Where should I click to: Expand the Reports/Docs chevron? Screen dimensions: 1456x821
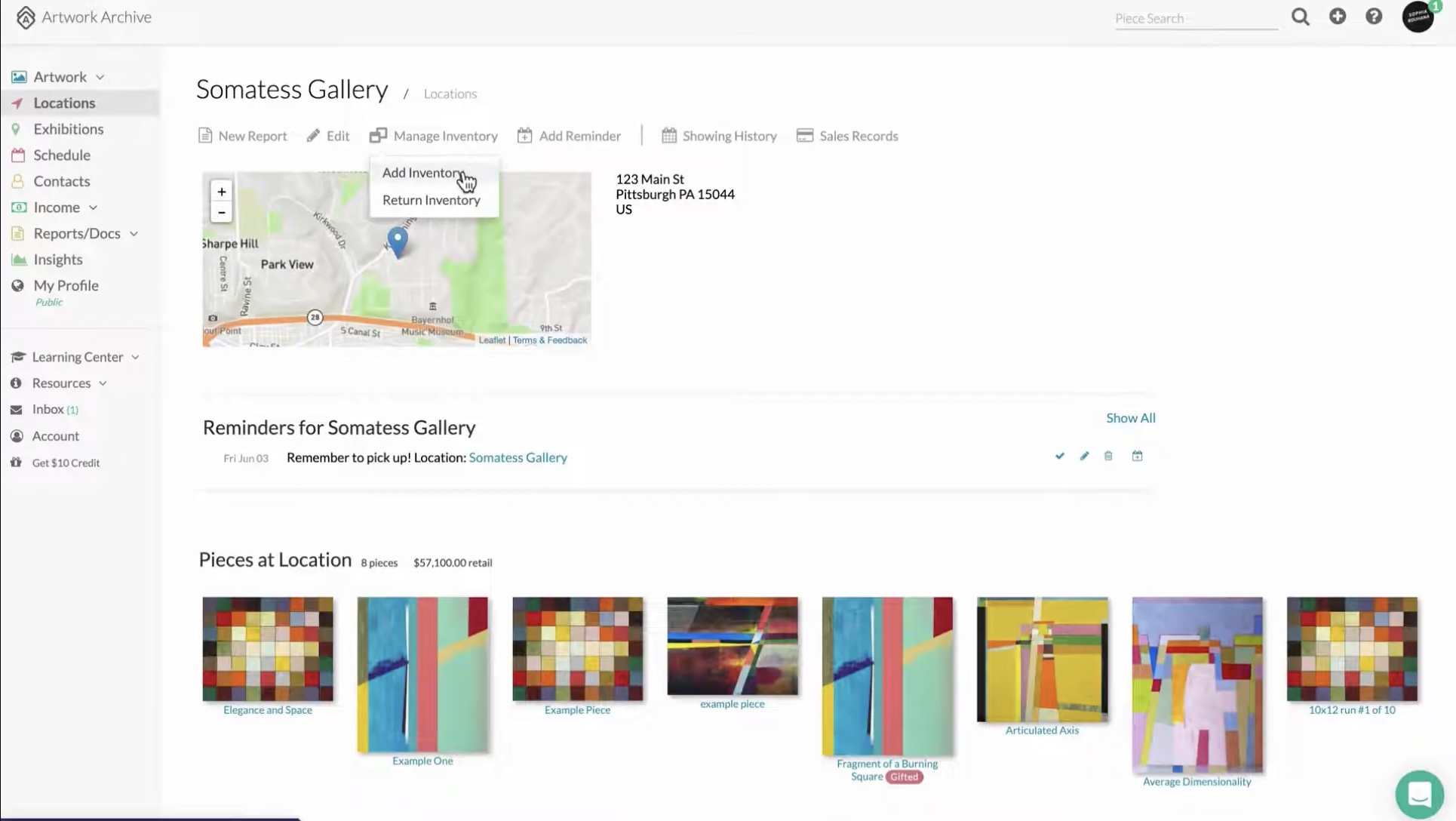tap(134, 234)
